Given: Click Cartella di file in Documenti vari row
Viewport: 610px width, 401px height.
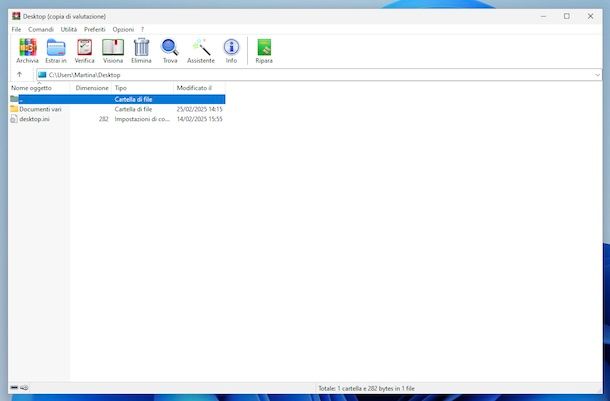Looking at the screenshot, I should [x=133, y=109].
